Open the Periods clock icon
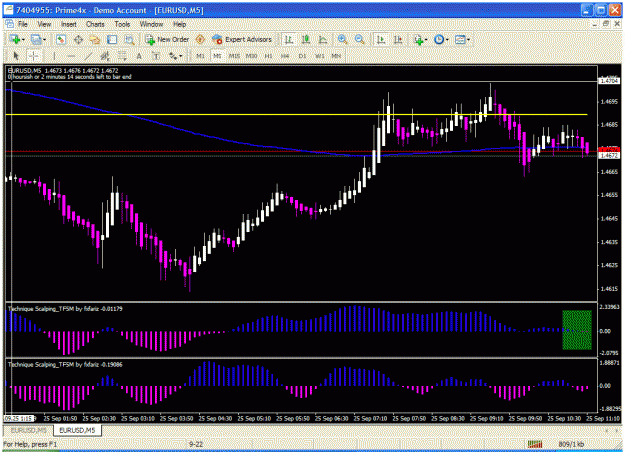This screenshot has width=625, height=452. (x=439, y=39)
